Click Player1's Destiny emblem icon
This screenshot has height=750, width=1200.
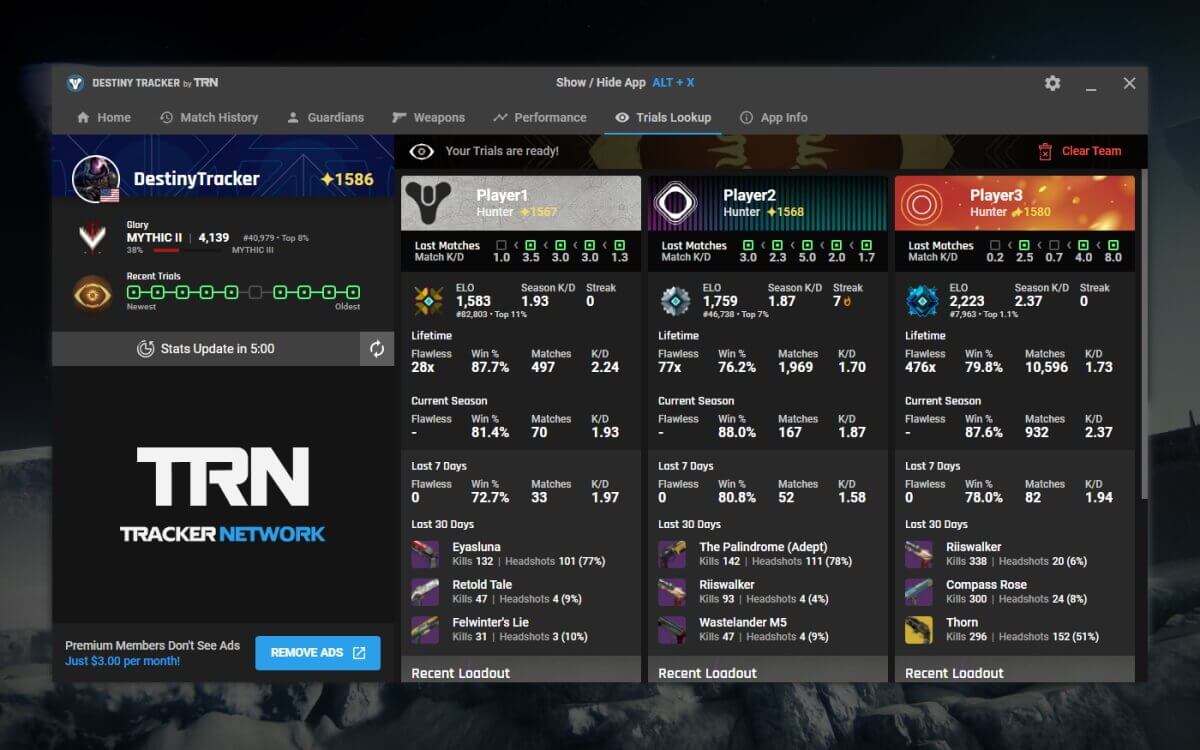(427, 203)
